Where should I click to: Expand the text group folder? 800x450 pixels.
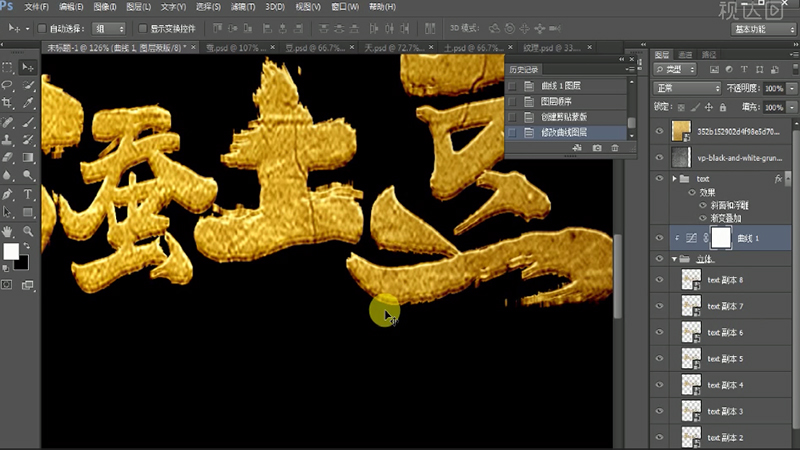[x=674, y=179]
